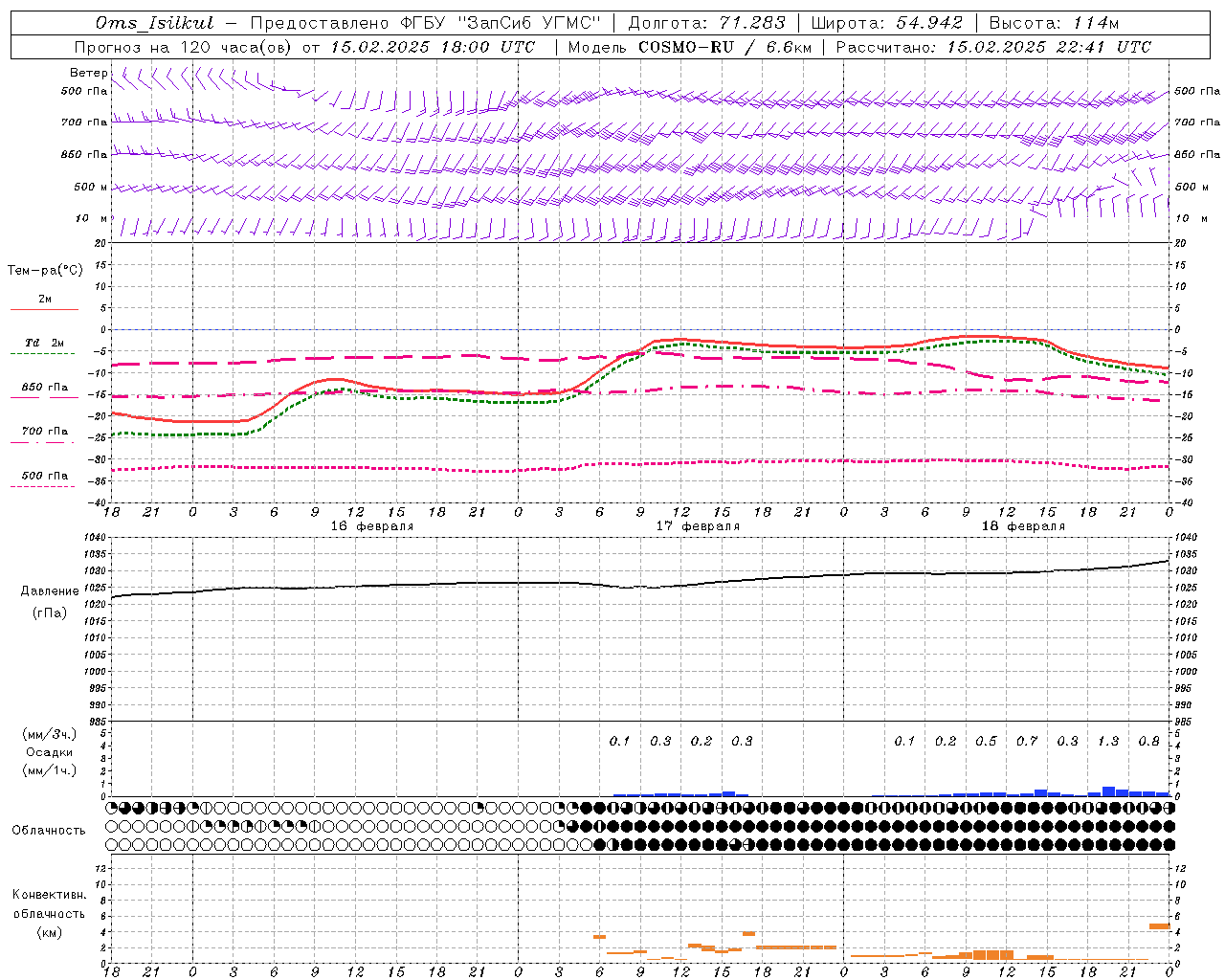Click the longitude value "Долгота: 71.283"
This screenshot has height=980, width=1225.
coord(706,23)
